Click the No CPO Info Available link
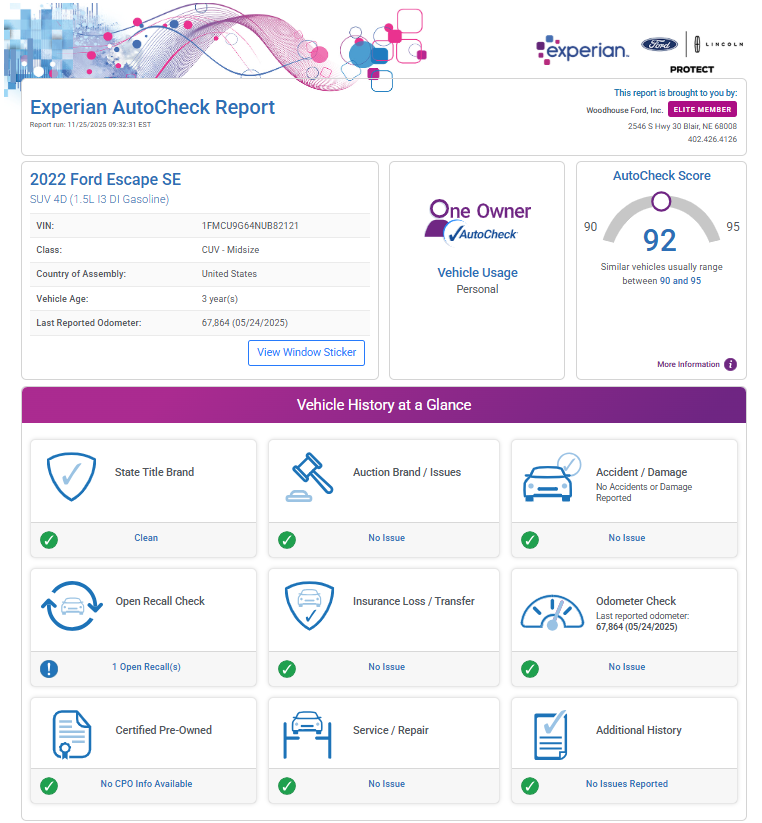This screenshot has height=823, width=762. (x=146, y=784)
